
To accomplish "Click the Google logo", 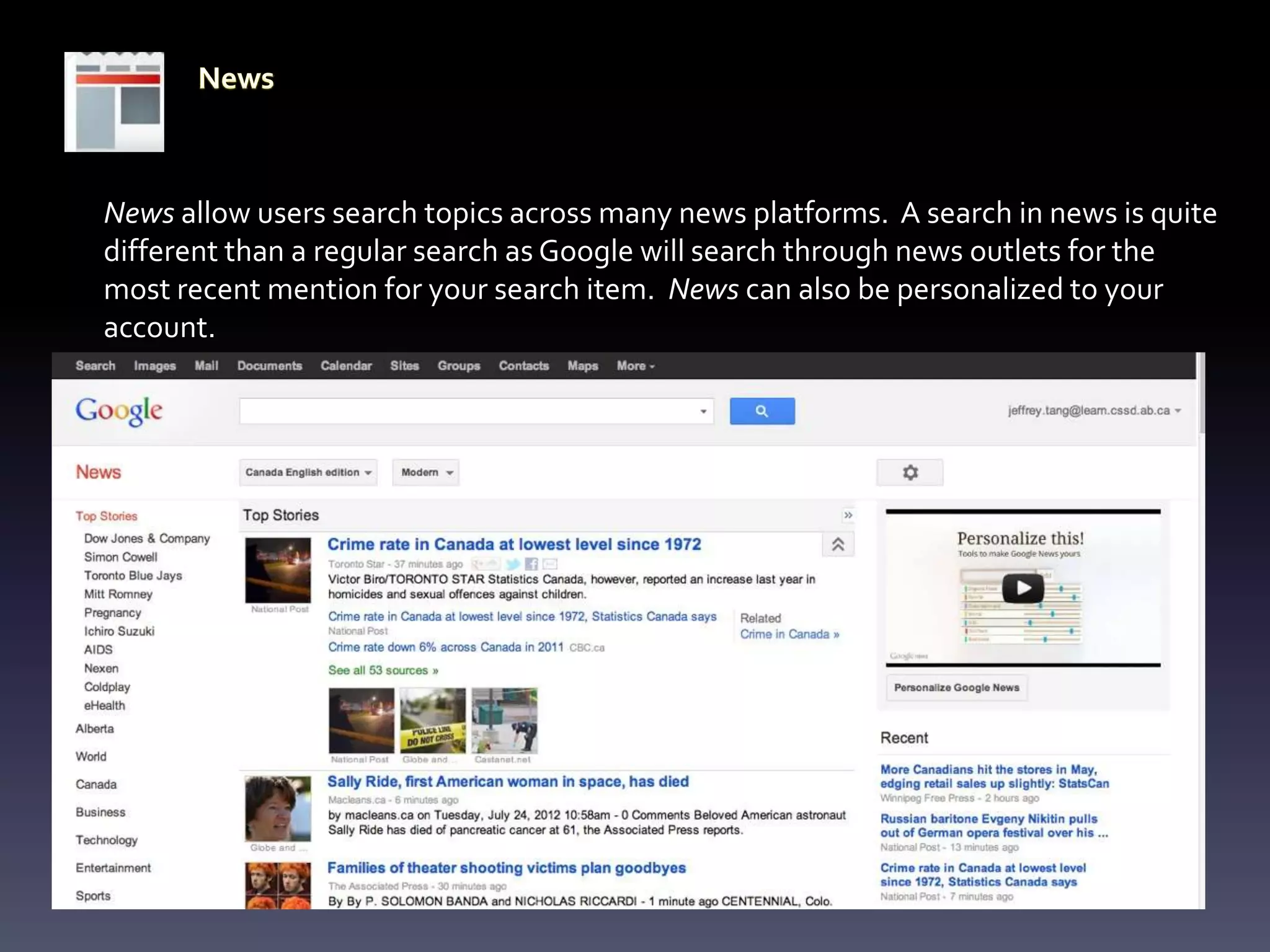I will pos(119,412).
